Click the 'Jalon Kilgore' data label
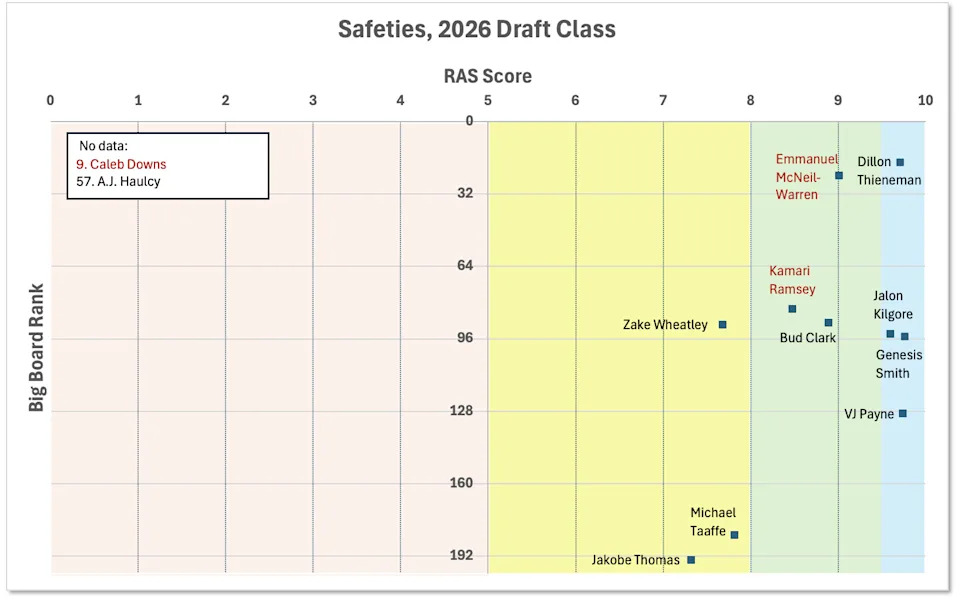The height and width of the screenshot is (602, 960). click(893, 305)
